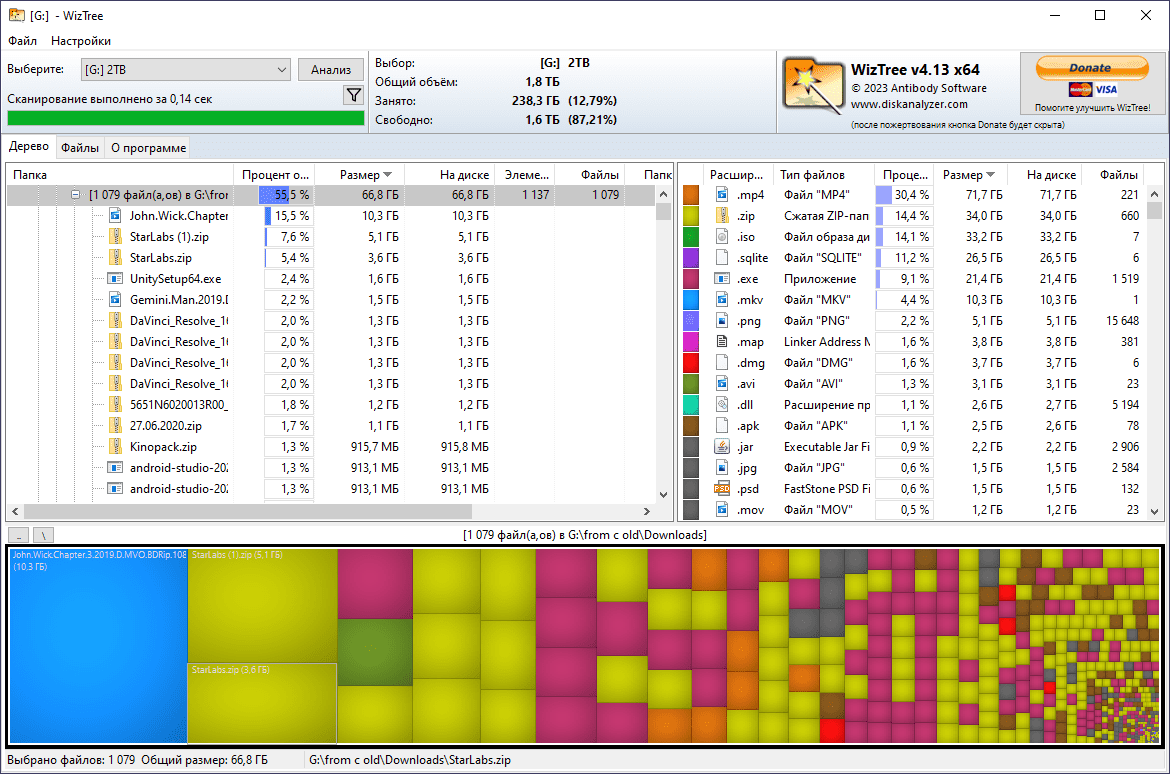
Task: Click the red .dmg color swatch
Action: pyautogui.click(x=691, y=363)
